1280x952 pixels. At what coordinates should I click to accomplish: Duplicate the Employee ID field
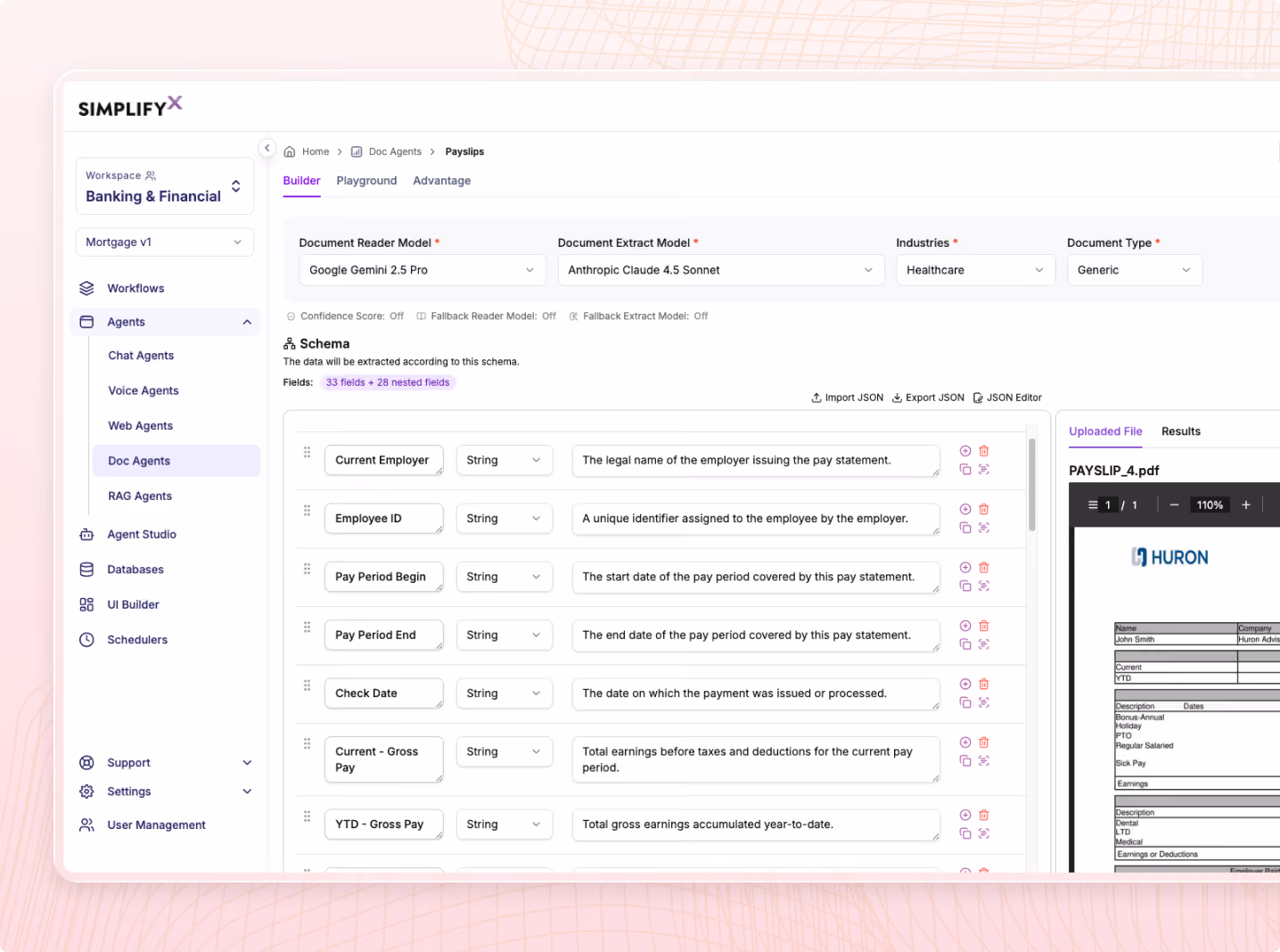(965, 528)
